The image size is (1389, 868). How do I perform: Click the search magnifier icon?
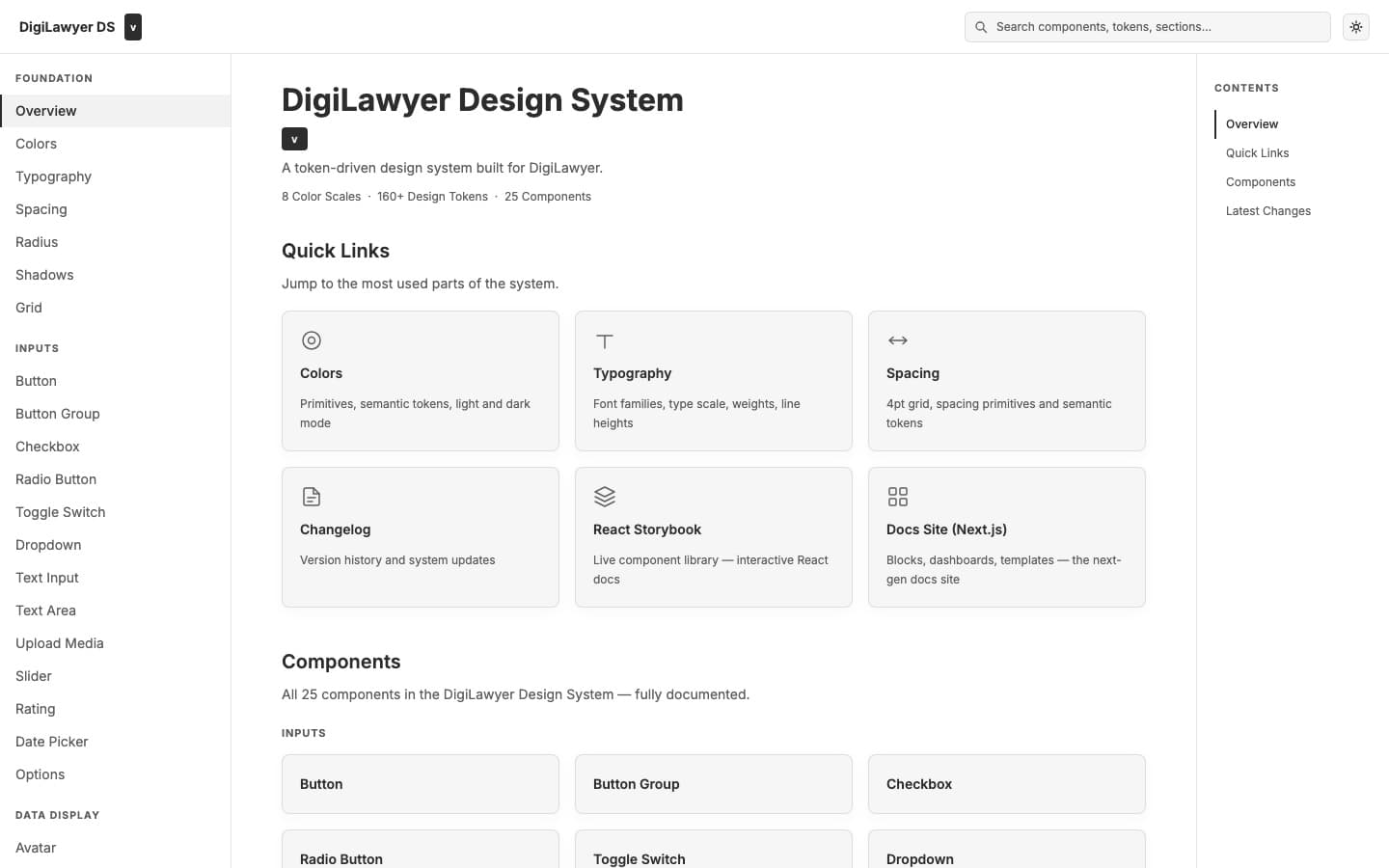click(x=981, y=27)
